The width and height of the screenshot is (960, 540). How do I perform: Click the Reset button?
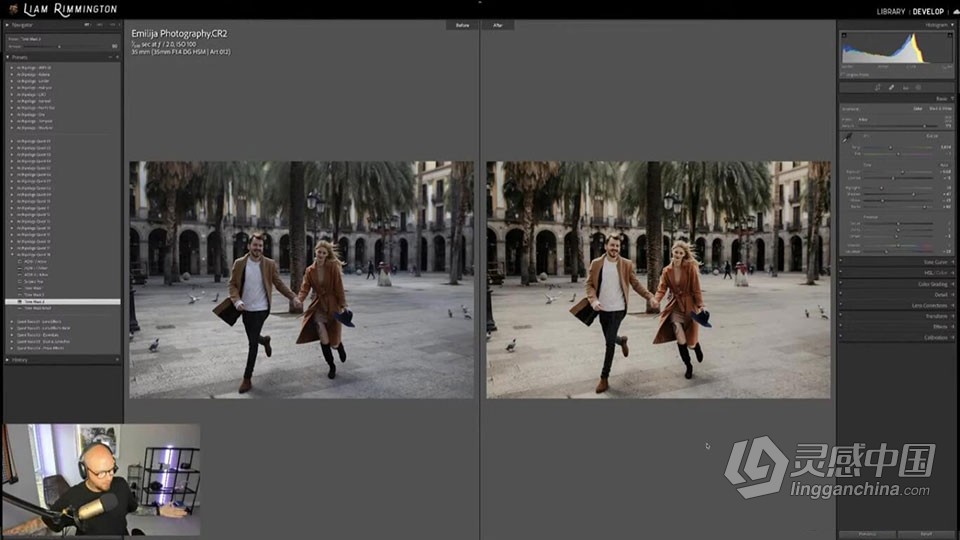[926, 534]
